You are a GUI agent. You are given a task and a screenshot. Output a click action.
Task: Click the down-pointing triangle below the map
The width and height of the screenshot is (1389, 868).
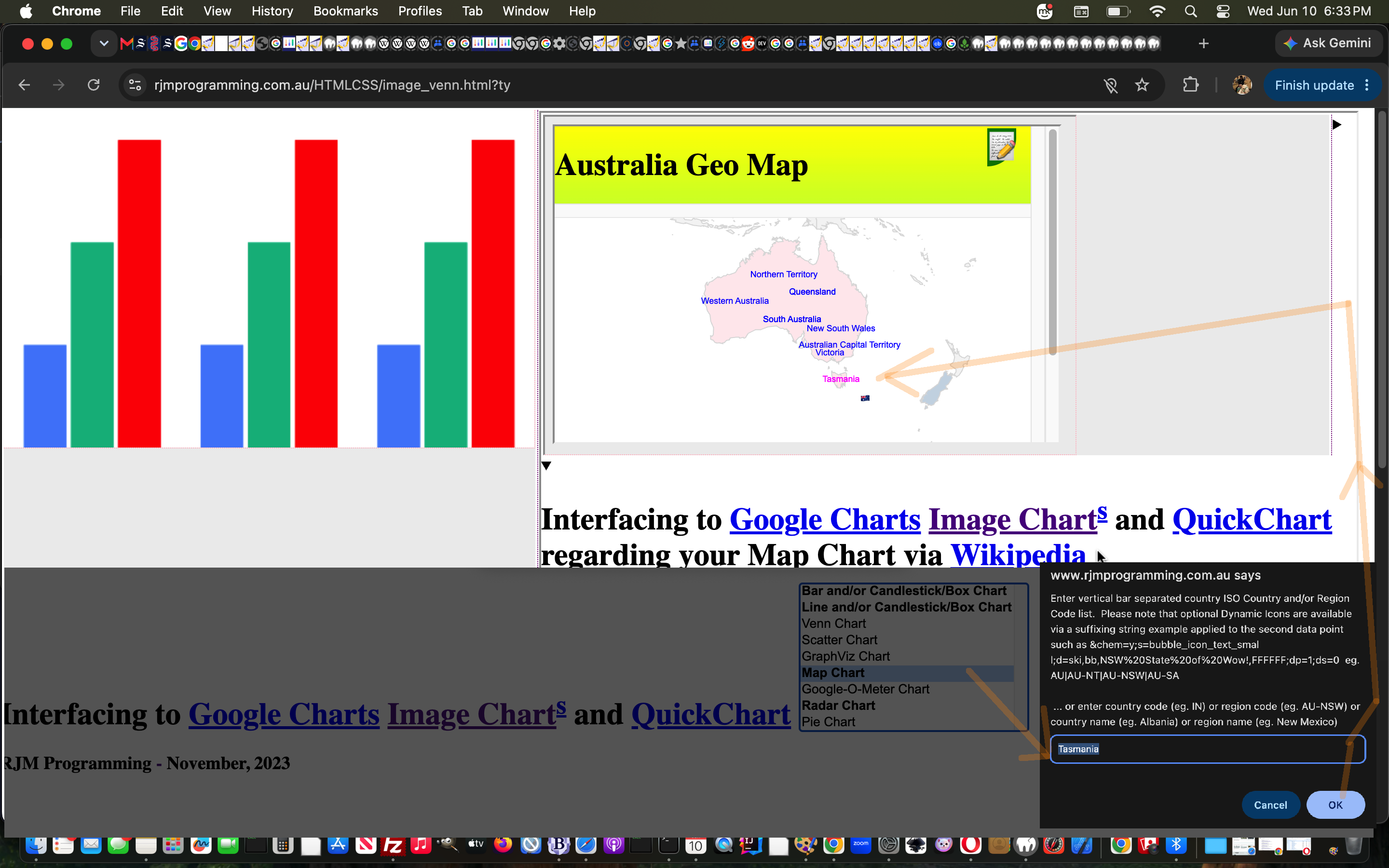pyautogui.click(x=546, y=465)
